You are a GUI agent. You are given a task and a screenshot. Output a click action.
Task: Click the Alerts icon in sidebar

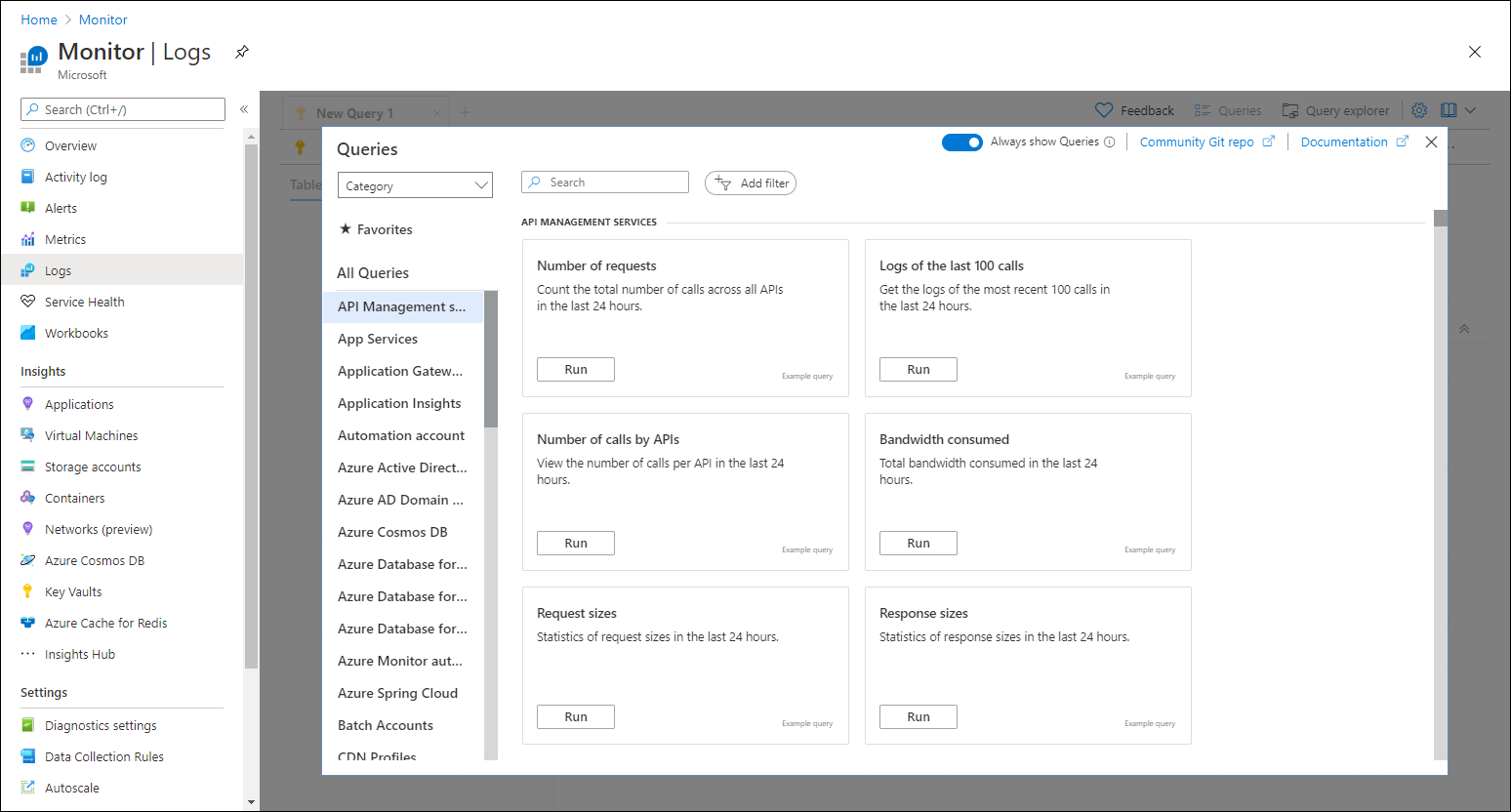pos(28,208)
